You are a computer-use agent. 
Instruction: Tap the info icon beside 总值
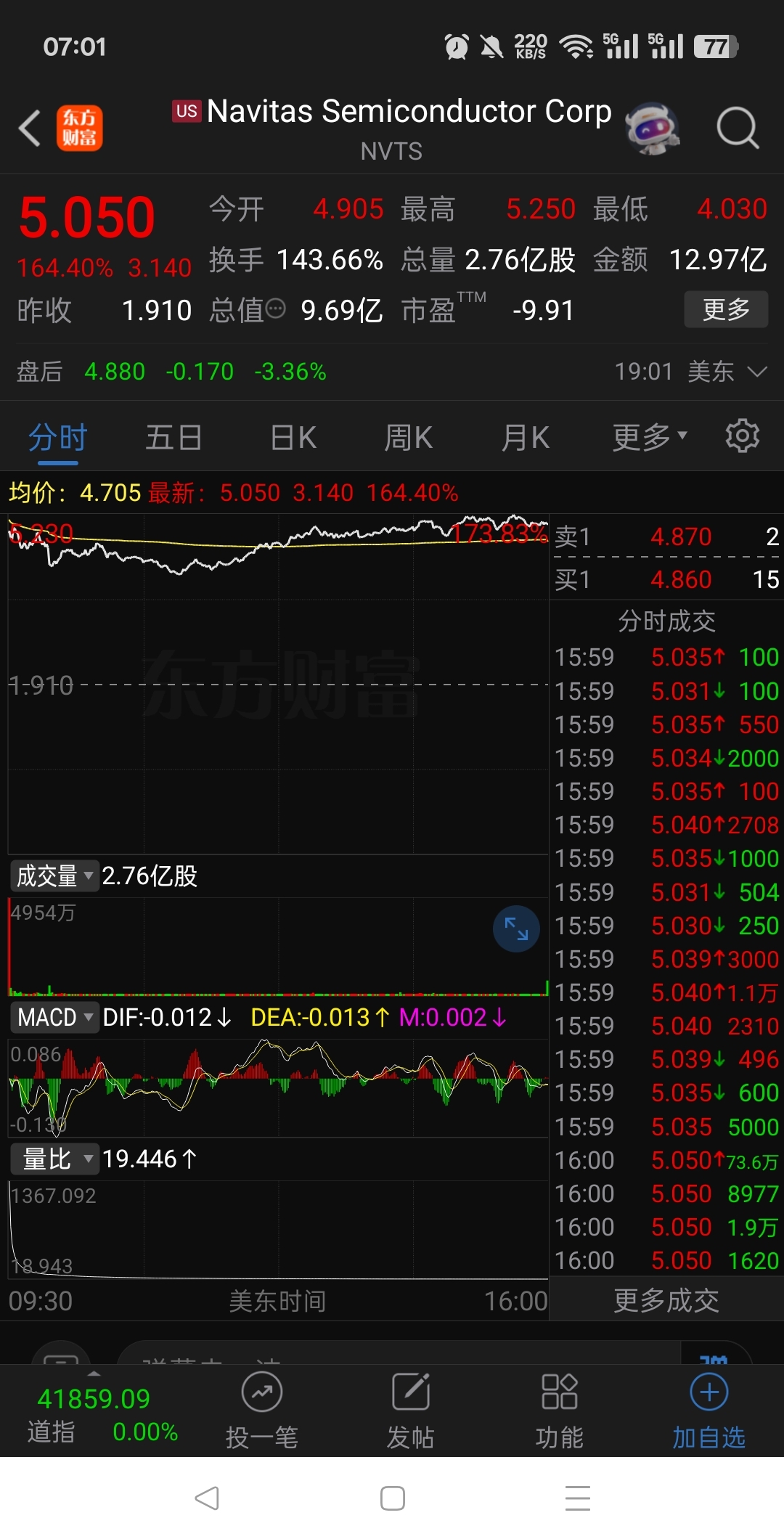[x=276, y=309]
